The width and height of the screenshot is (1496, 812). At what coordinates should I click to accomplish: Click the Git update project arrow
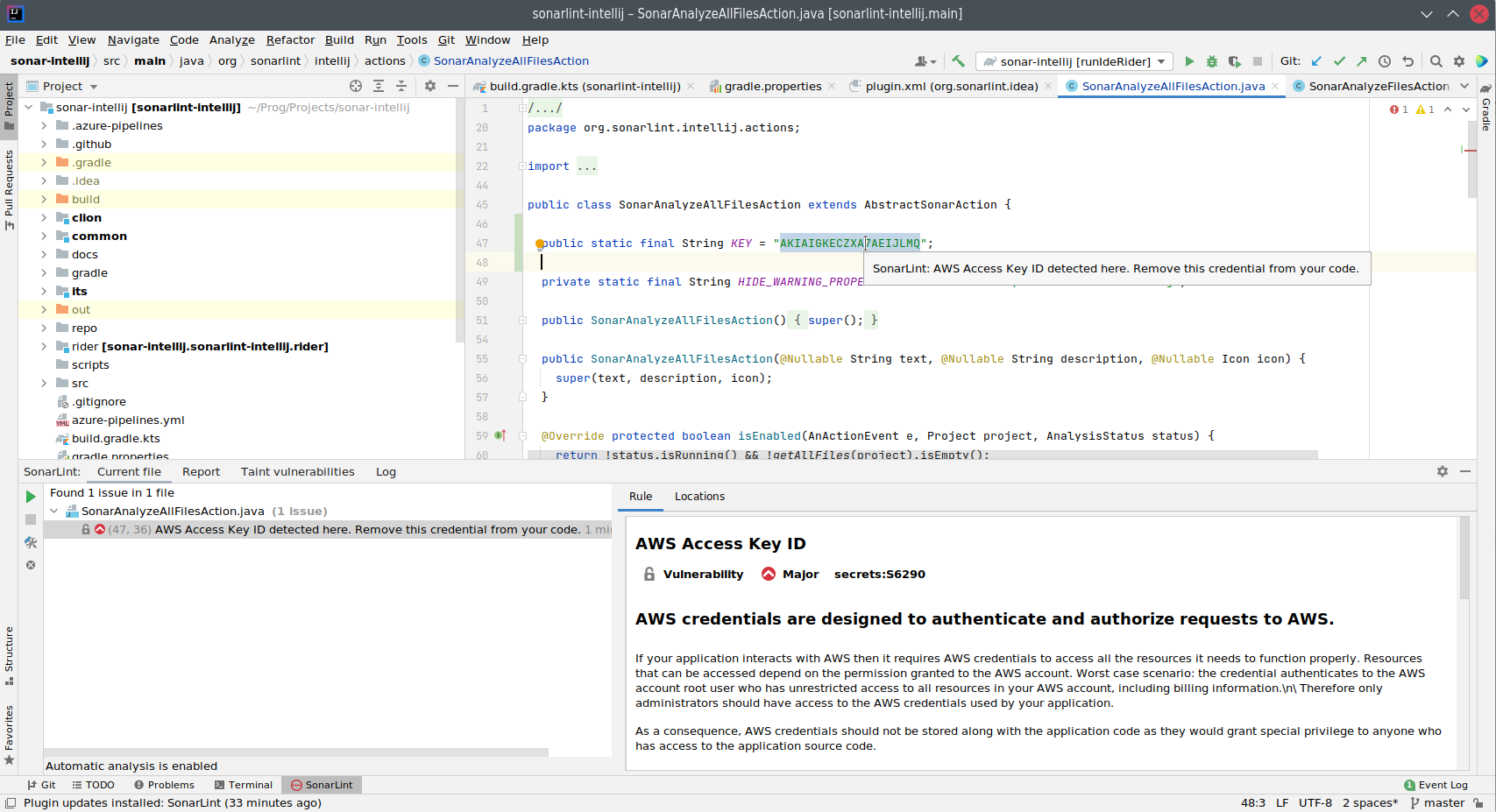1316,61
